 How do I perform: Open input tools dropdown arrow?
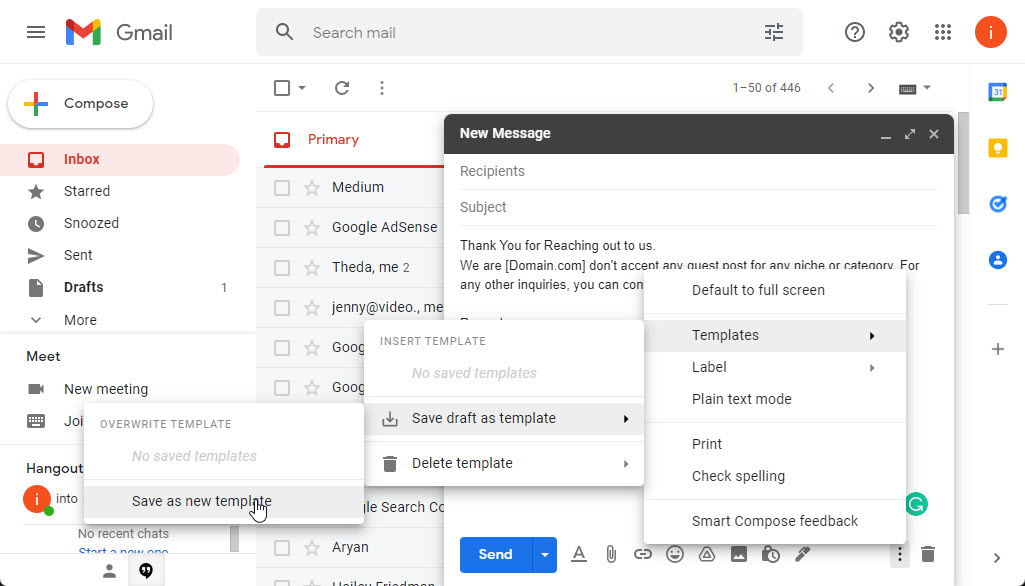tap(927, 88)
